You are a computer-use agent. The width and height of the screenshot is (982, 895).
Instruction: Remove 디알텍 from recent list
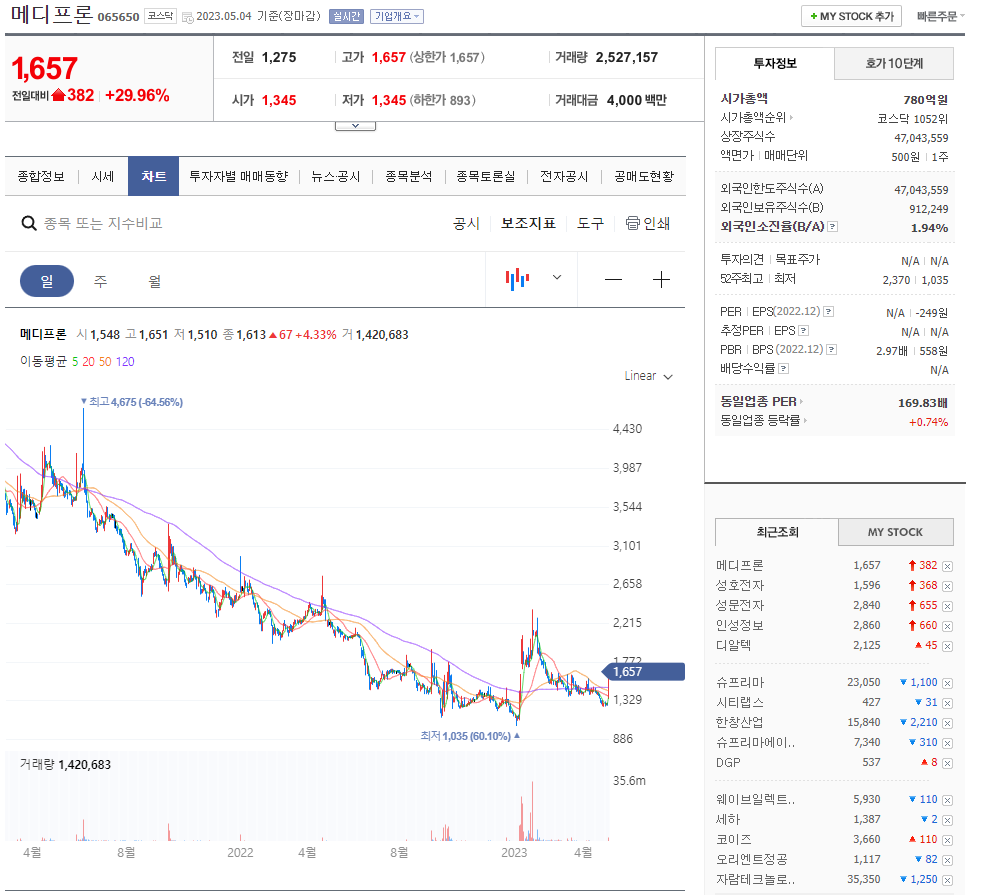948,646
